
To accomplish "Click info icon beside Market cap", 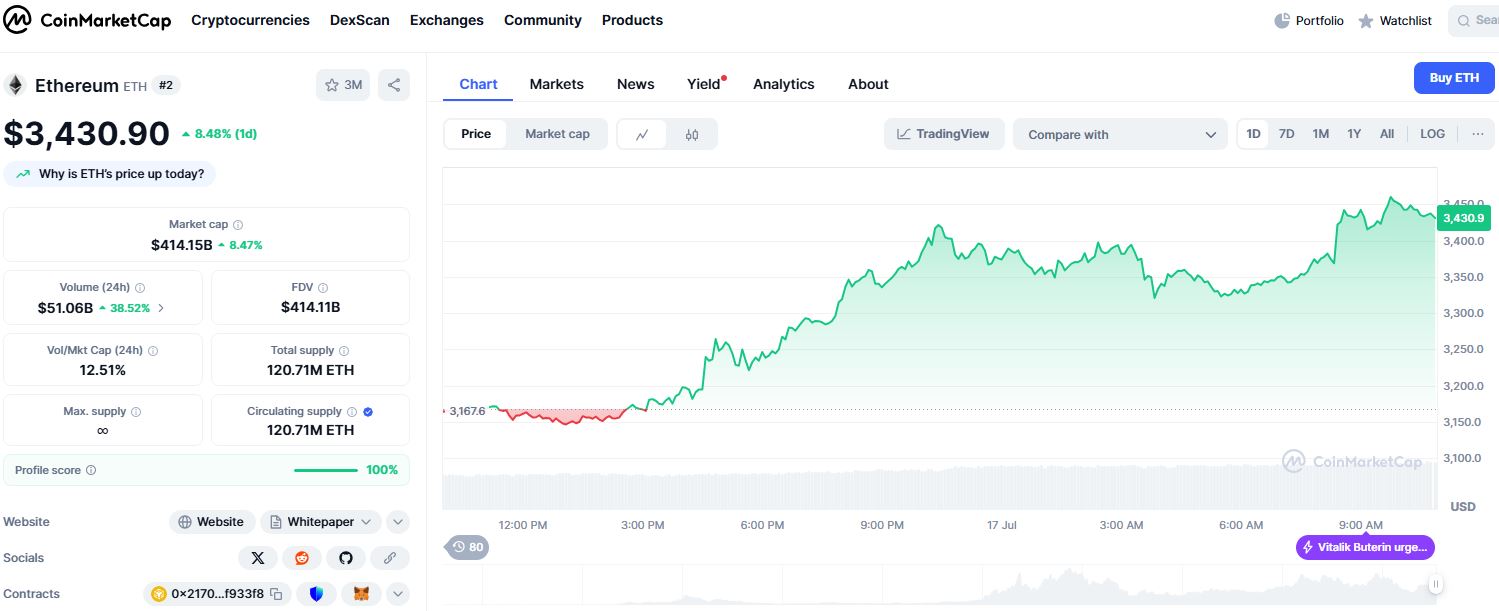I will (x=238, y=225).
